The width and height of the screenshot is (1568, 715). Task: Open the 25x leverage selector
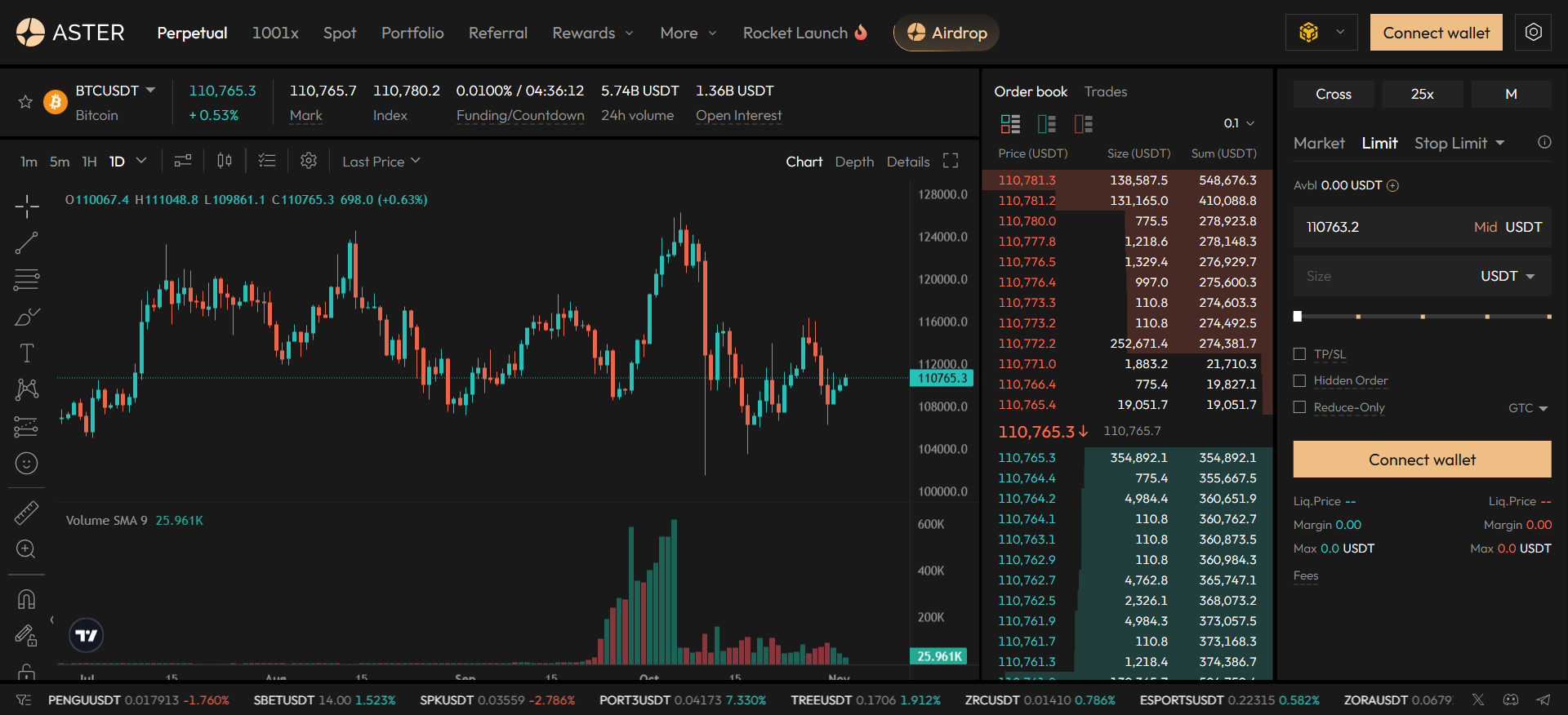(x=1422, y=94)
